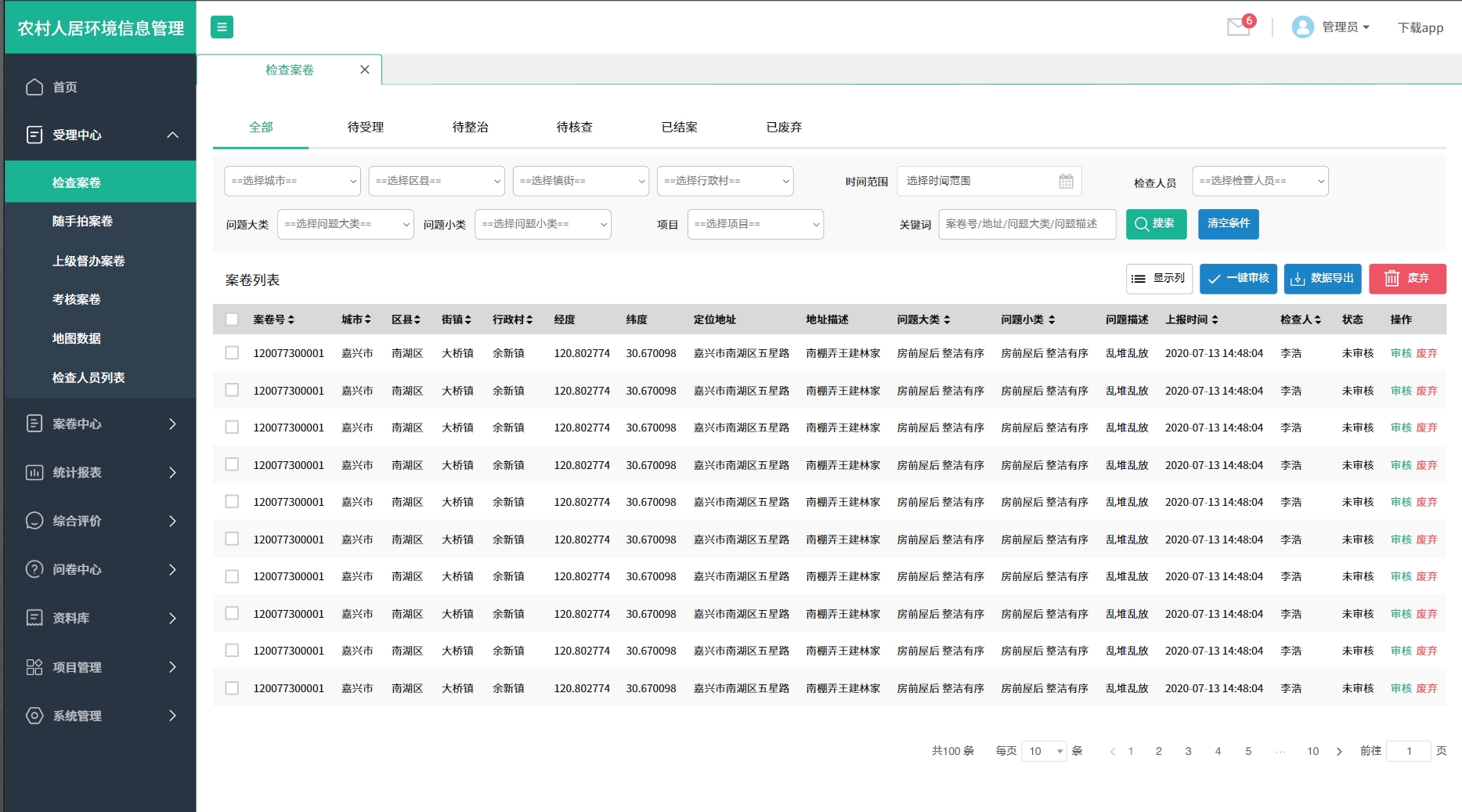The width and height of the screenshot is (1462, 812).
Task: Sort by 上报时间 column arrows
Action: point(1215,319)
